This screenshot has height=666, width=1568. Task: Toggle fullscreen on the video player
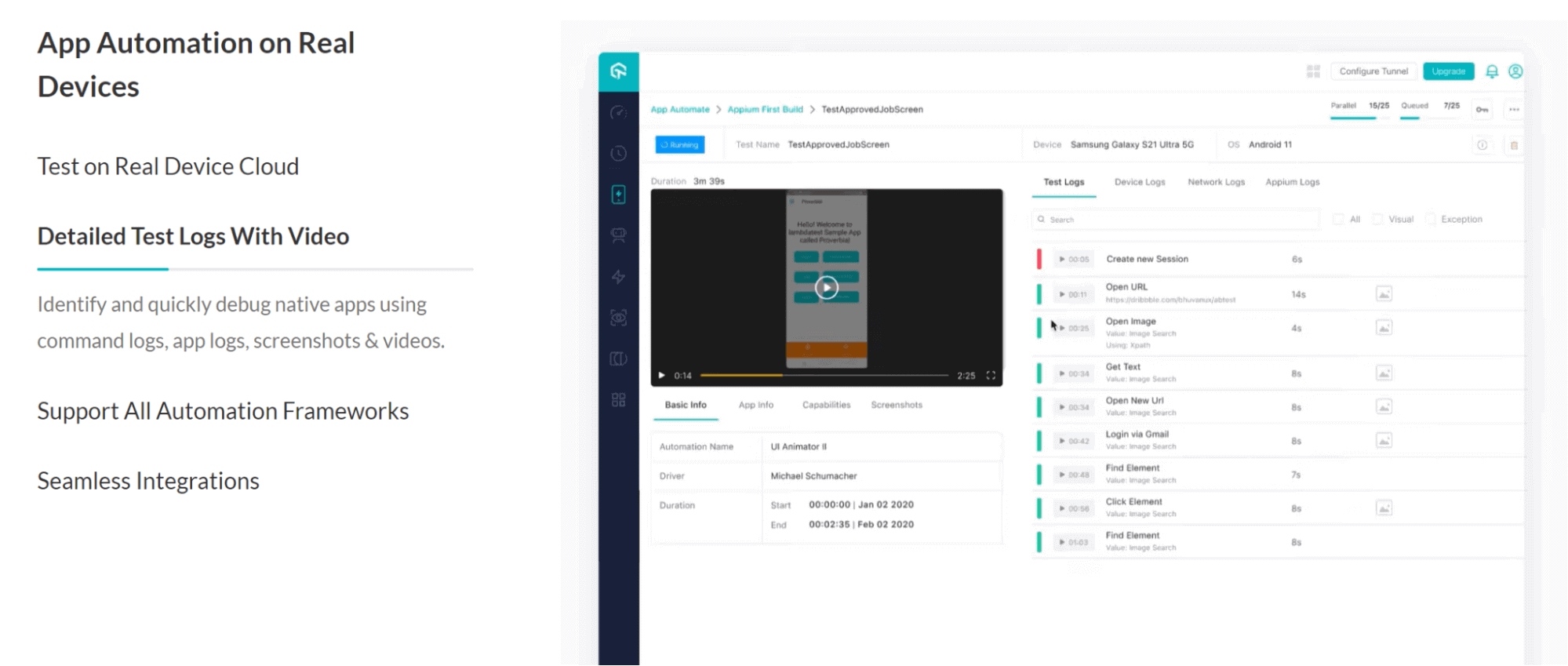pos(991,376)
